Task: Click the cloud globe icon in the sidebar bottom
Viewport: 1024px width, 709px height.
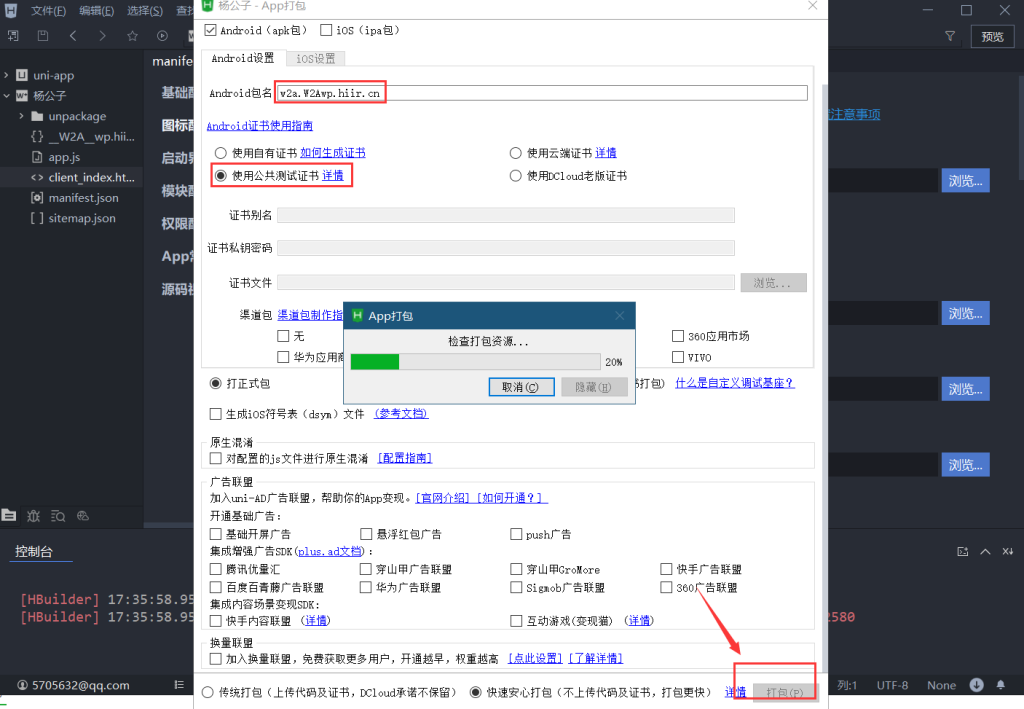Action: pos(83,516)
